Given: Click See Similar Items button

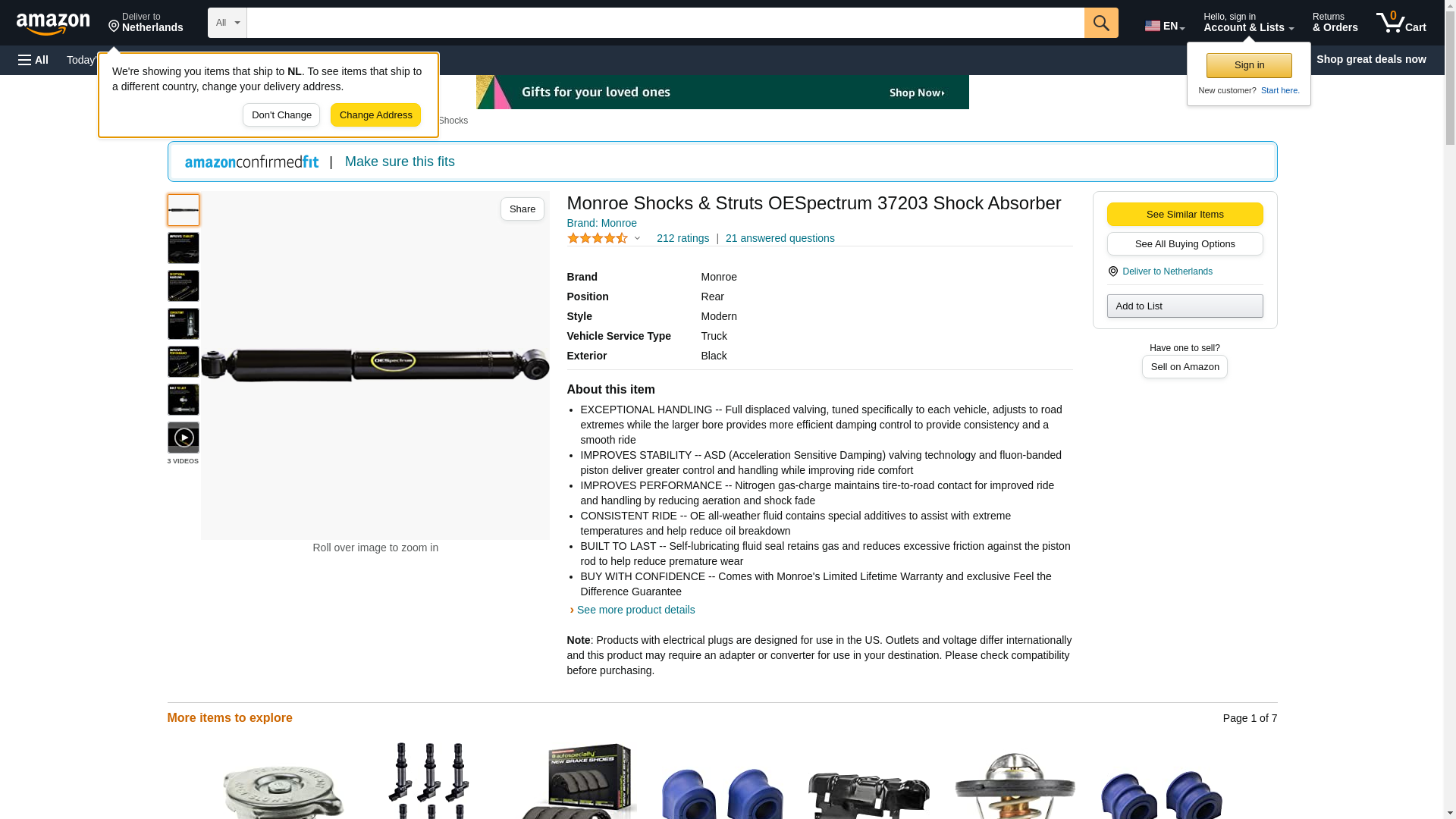Looking at the screenshot, I should pos(1185,214).
